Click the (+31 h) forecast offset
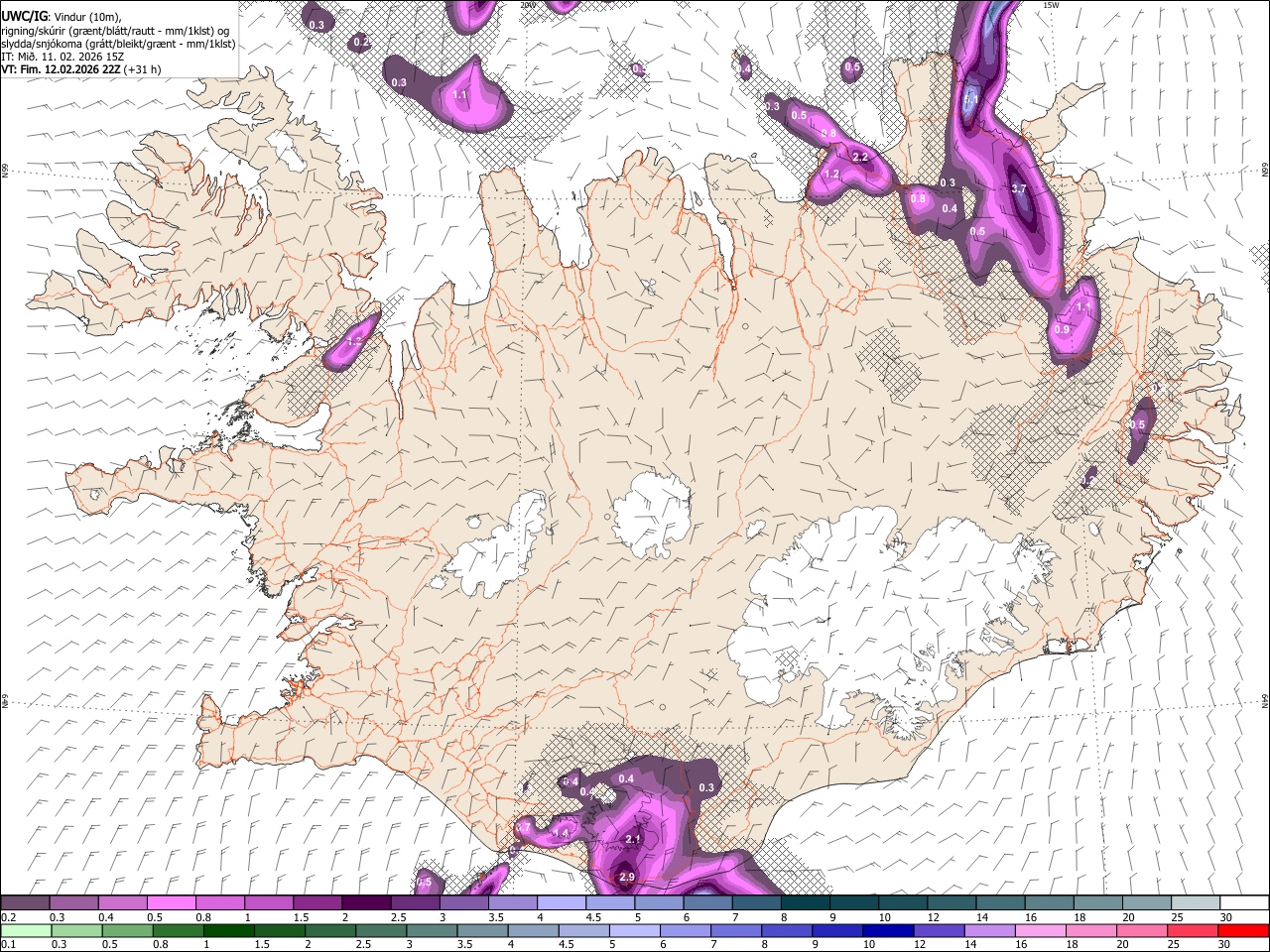The image size is (1270, 952). [x=143, y=69]
